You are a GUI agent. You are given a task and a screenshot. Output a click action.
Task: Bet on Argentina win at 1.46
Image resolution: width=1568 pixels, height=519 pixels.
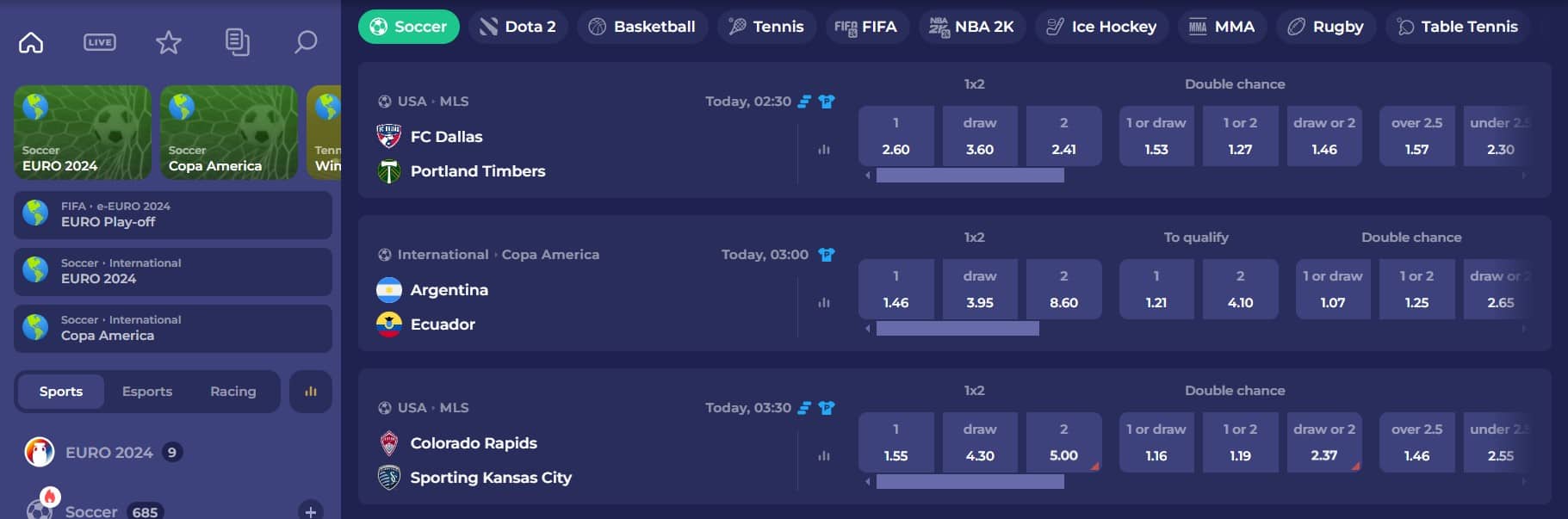[x=896, y=289]
